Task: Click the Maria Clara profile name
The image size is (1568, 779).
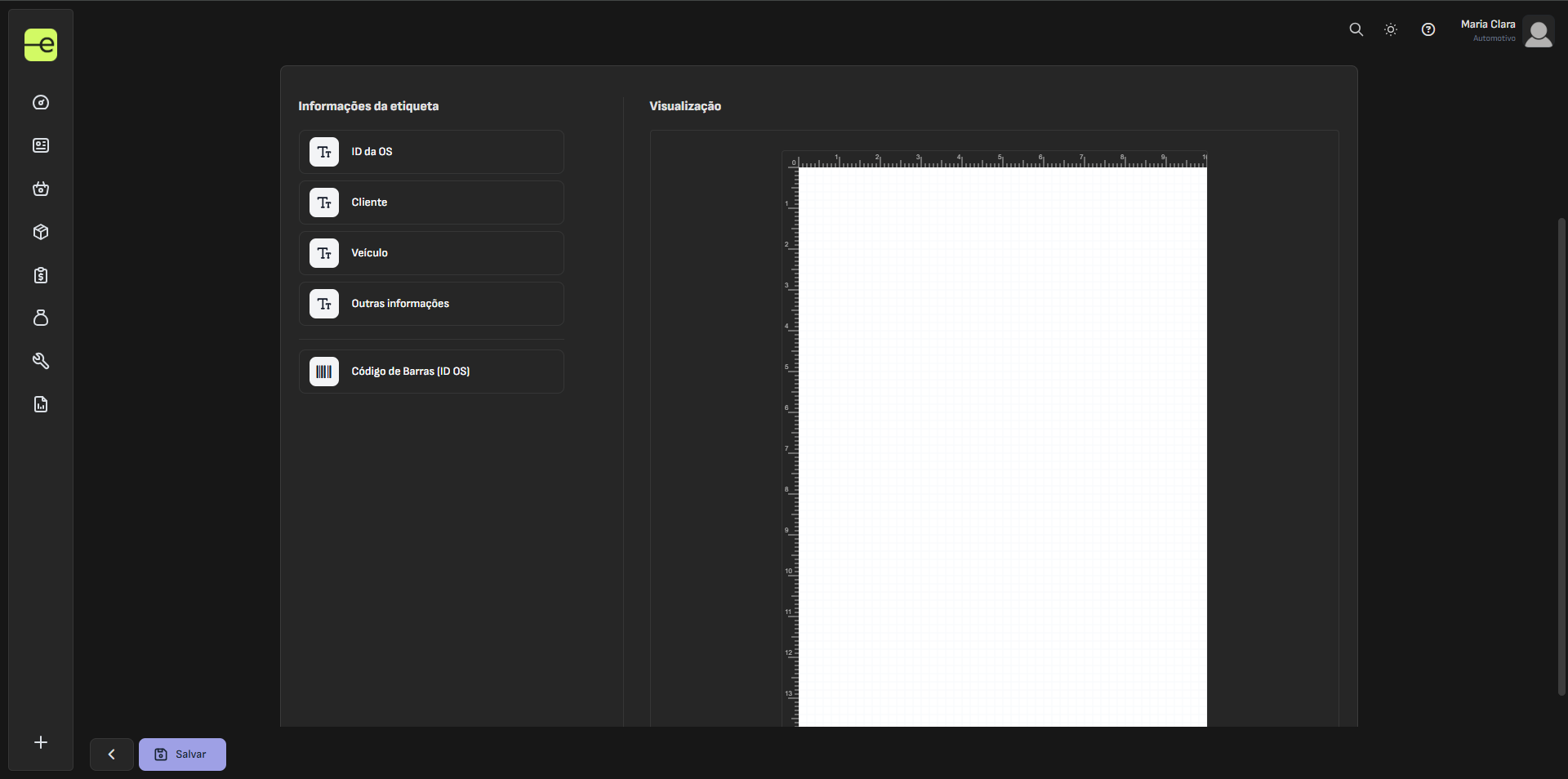Action: click(x=1487, y=24)
